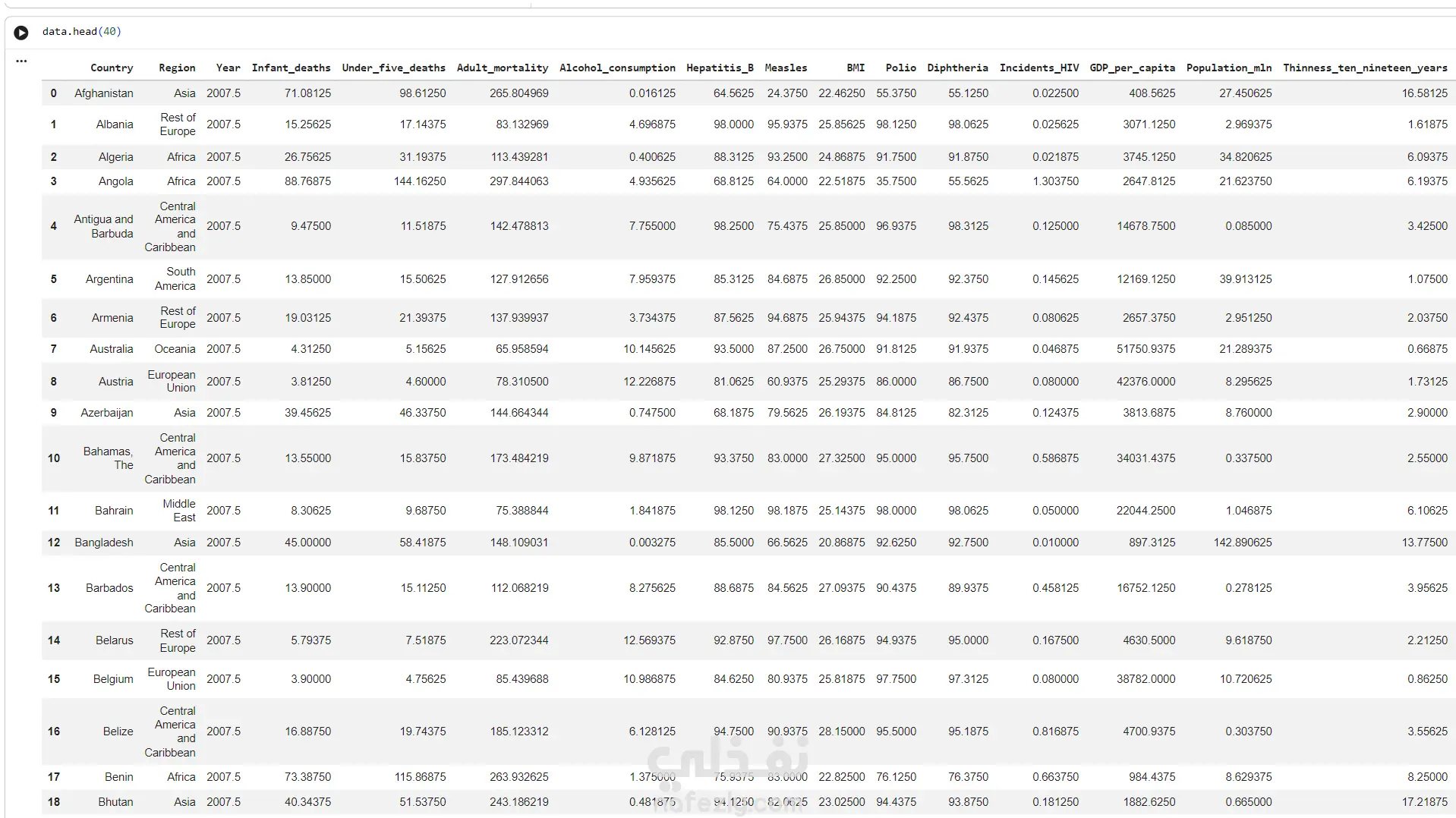Click Australia's GDP value 51750.9375
The height and width of the screenshot is (818, 1456).
[x=1146, y=349]
